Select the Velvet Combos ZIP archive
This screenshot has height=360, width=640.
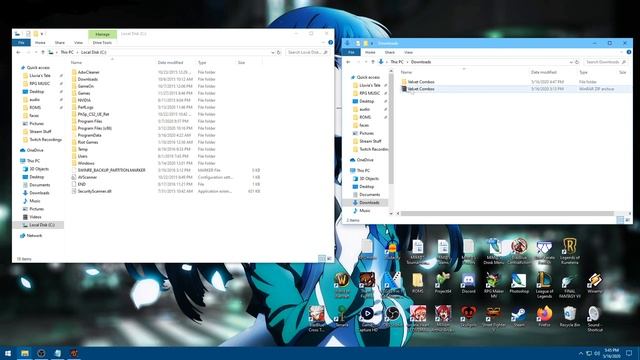coord(420,89)
